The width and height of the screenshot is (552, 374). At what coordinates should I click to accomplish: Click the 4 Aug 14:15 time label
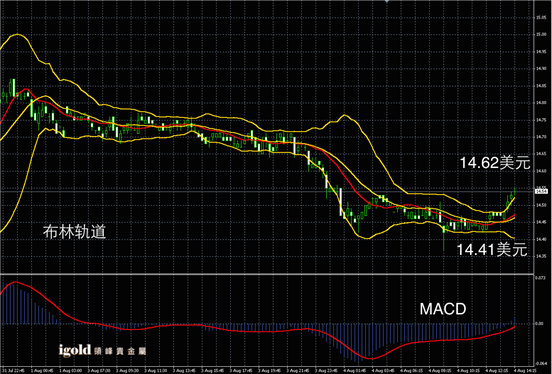(524, 370)
